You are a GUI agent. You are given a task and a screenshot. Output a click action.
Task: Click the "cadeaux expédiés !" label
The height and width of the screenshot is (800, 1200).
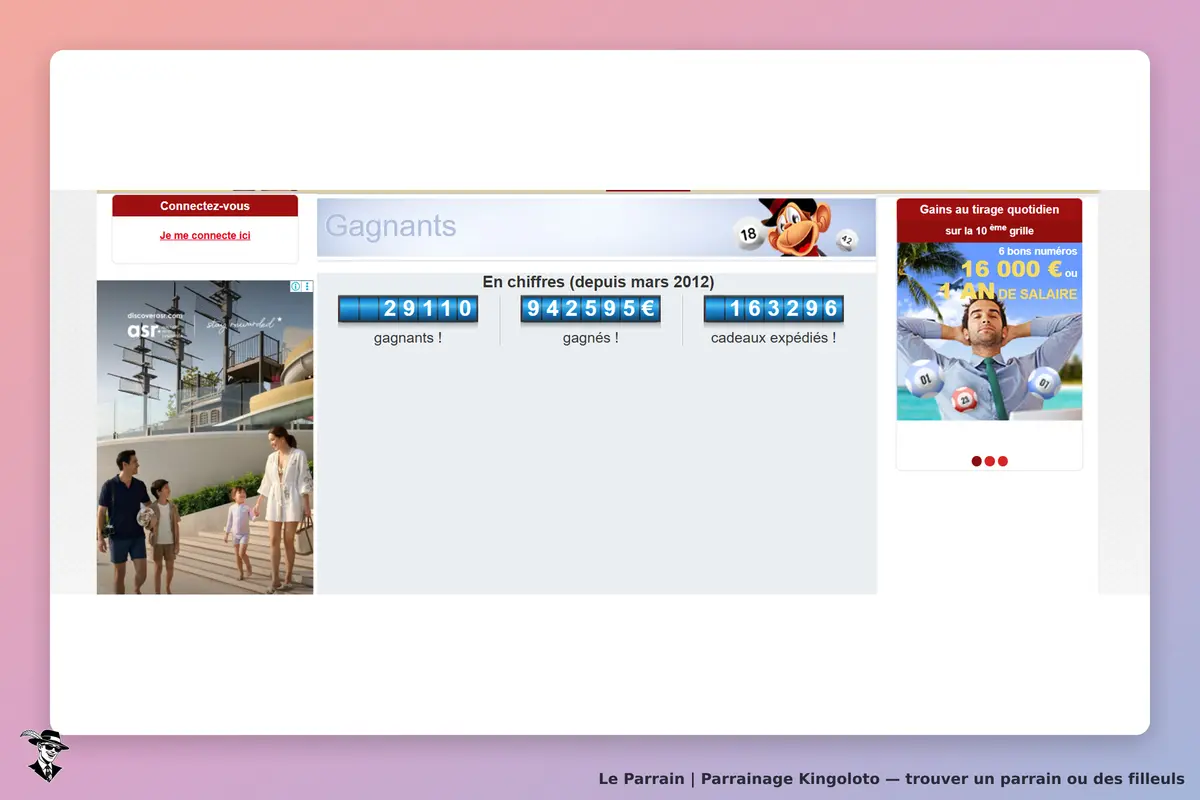[x=774, y=338]
